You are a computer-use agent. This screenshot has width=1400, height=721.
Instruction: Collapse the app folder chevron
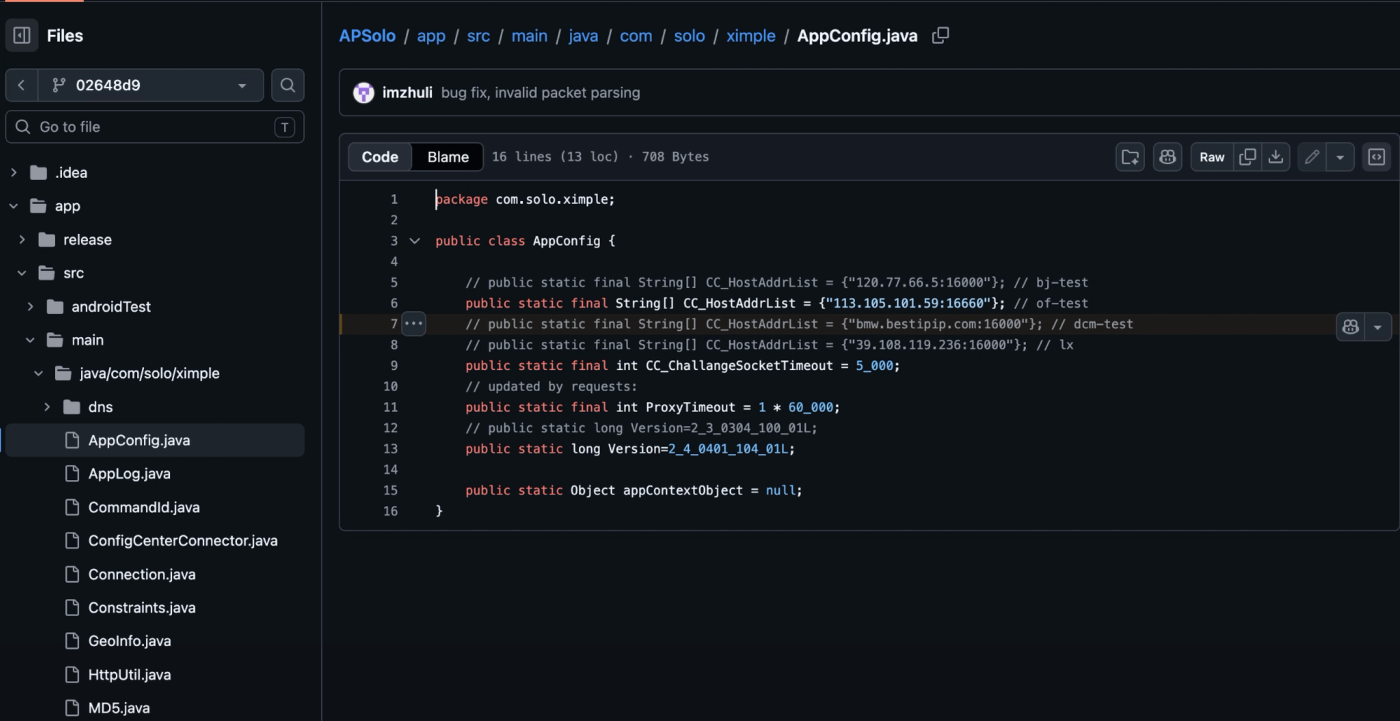(x=14, y=206)
